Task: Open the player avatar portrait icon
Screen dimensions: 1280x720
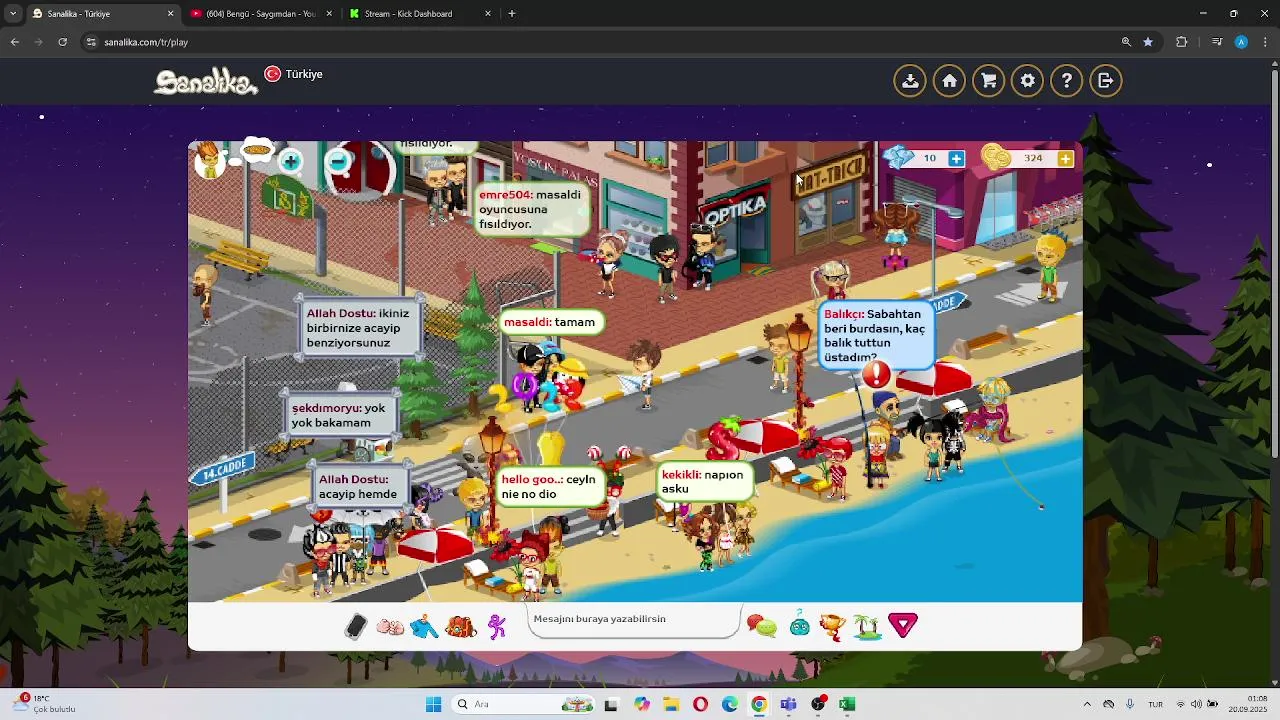Action: point(208,160)
